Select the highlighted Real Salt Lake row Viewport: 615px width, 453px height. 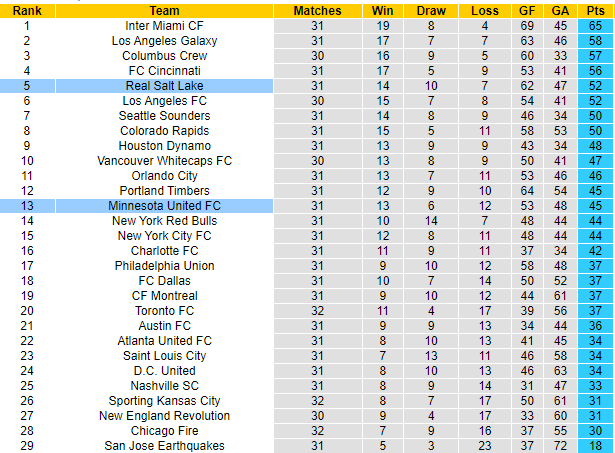tap(164, 87)
